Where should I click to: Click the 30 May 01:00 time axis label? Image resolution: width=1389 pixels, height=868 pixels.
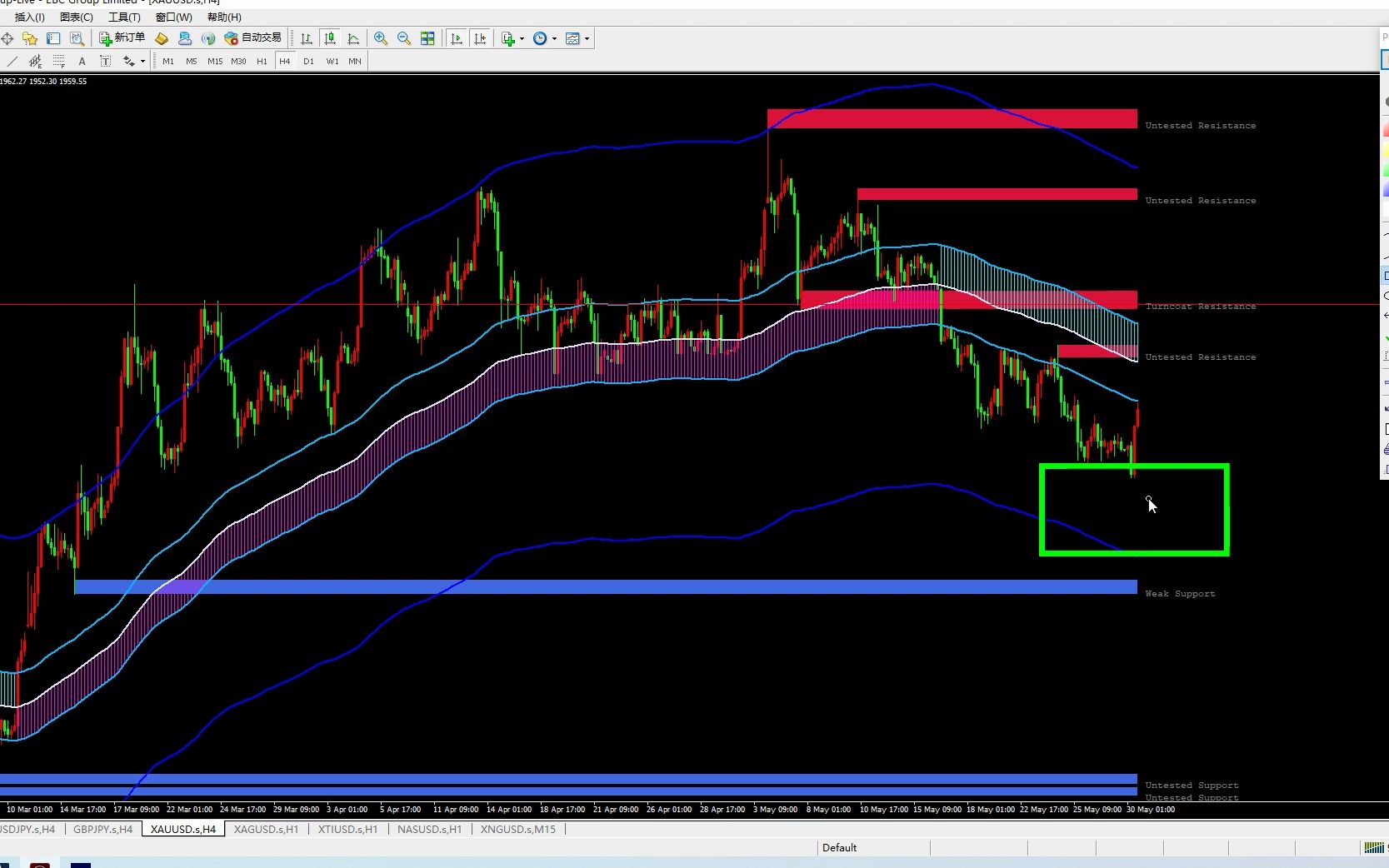pyautogui.click(x=1151, y=809)
